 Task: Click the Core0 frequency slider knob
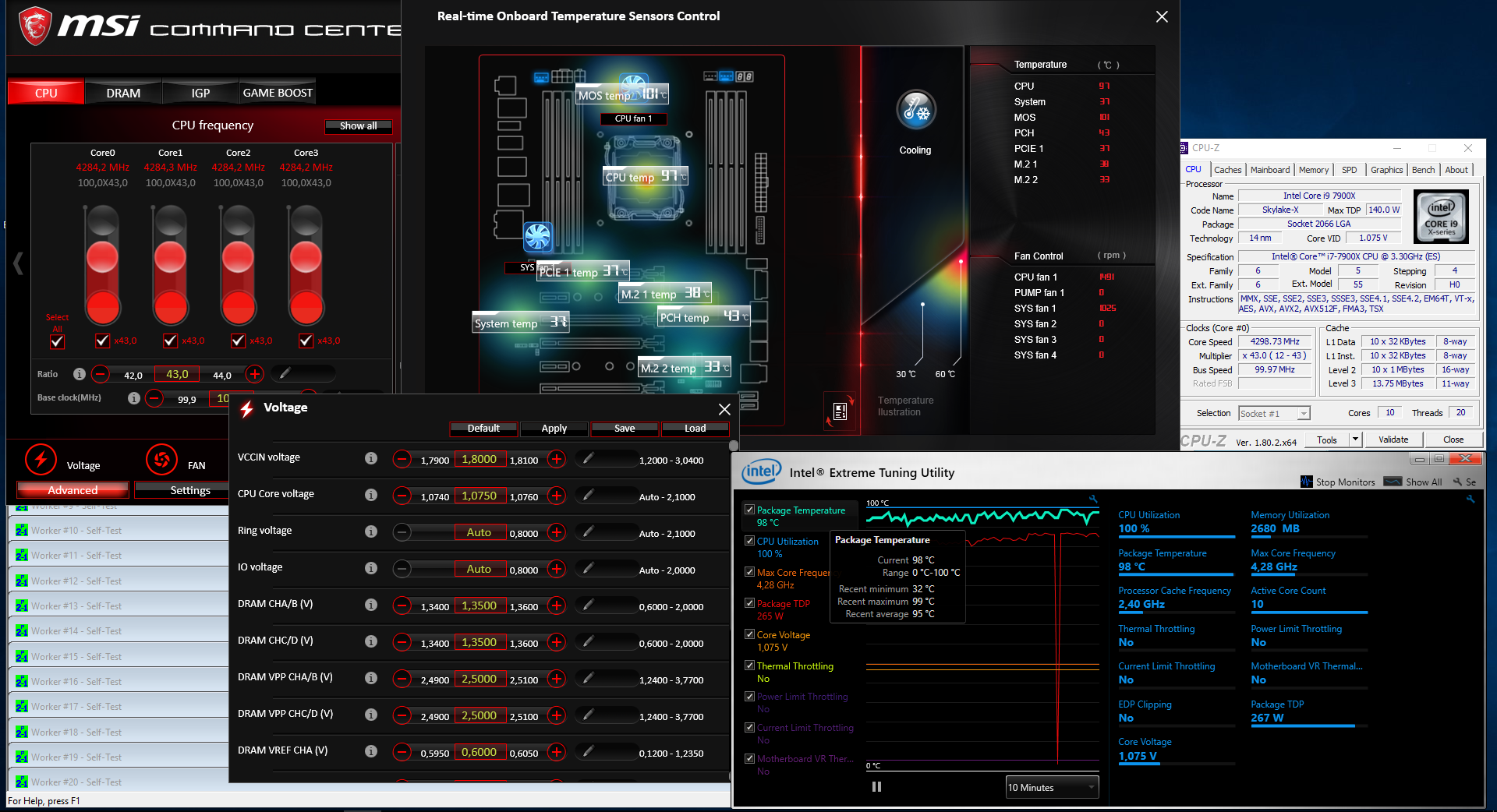[x=102, y=256]
